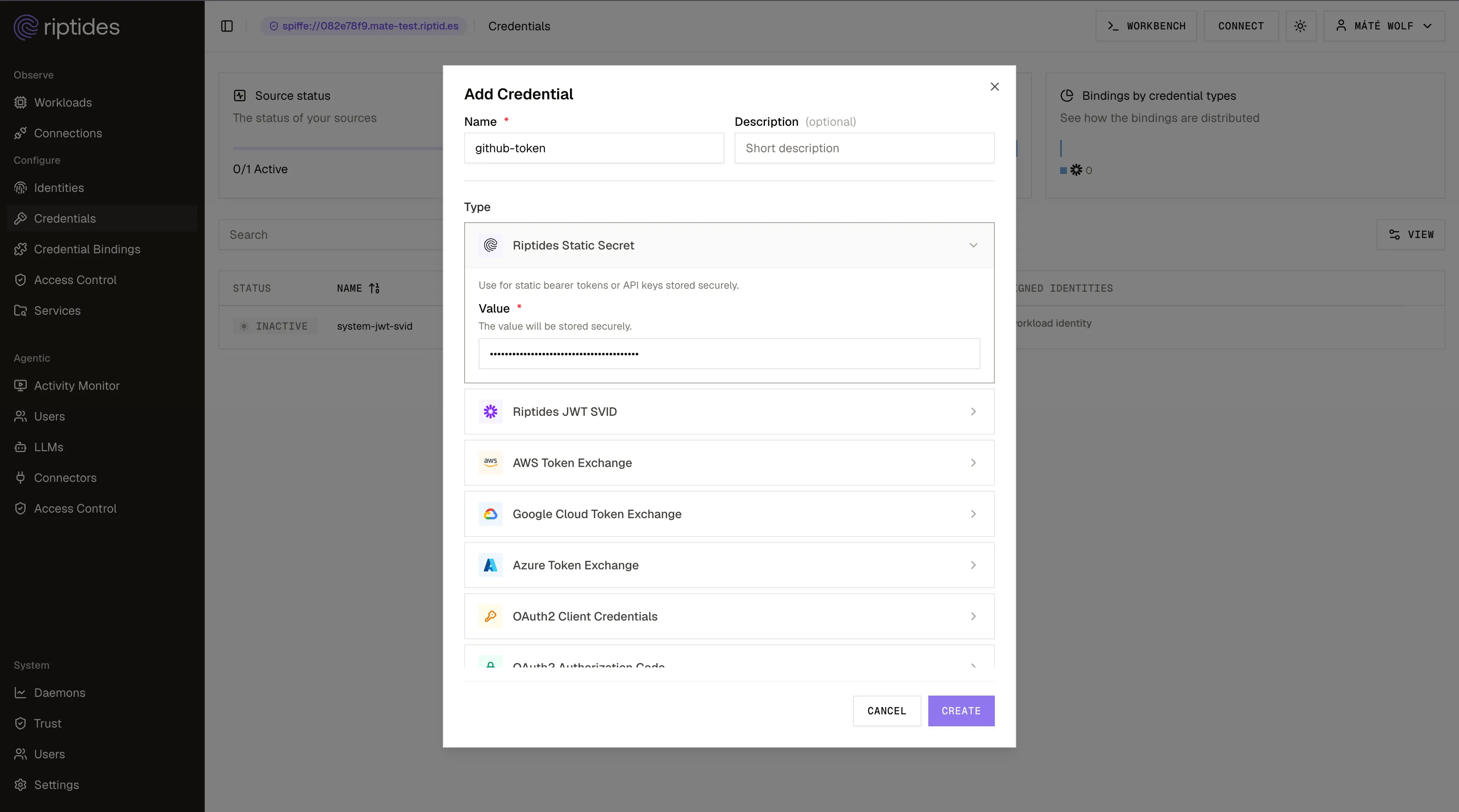Click the spiffe trust domain badge
This screenshot has height=812, width=1459.
tap(363, 26)
